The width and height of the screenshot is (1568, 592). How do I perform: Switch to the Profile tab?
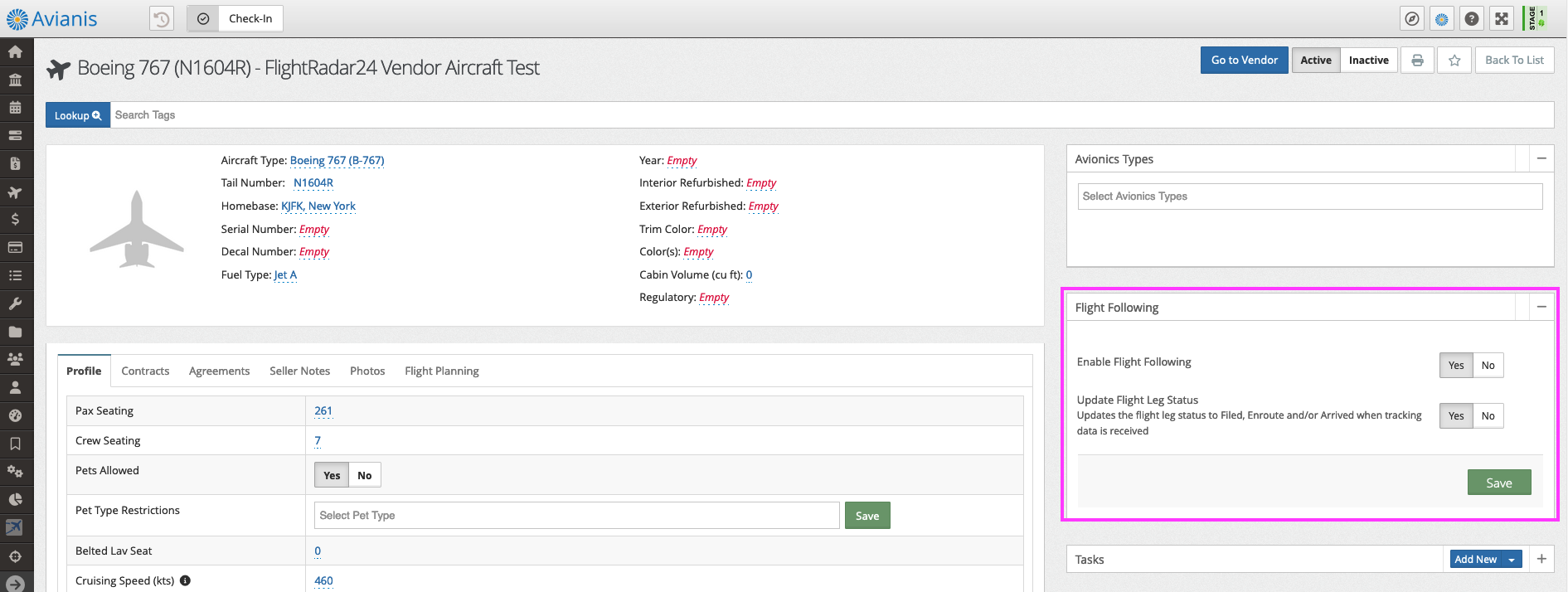click(x=84, y=371)
